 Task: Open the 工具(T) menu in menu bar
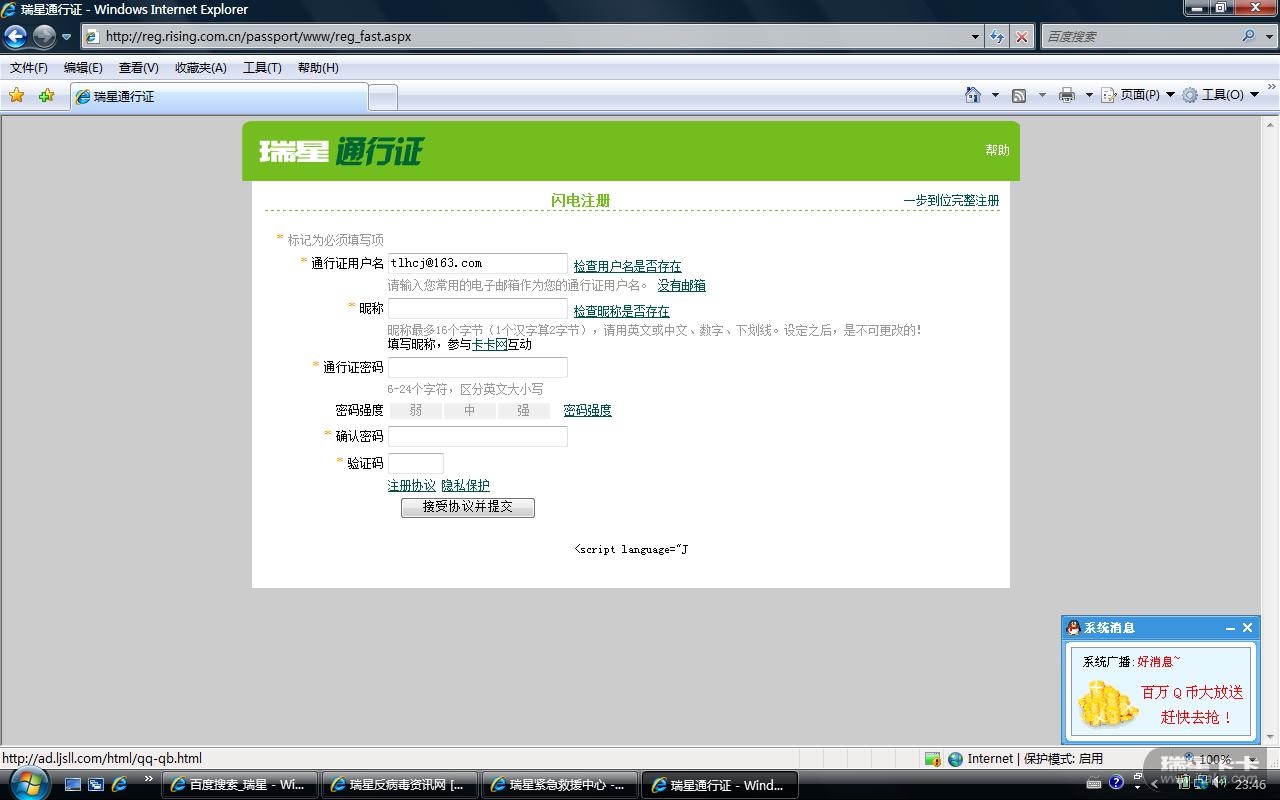(262, 68)
